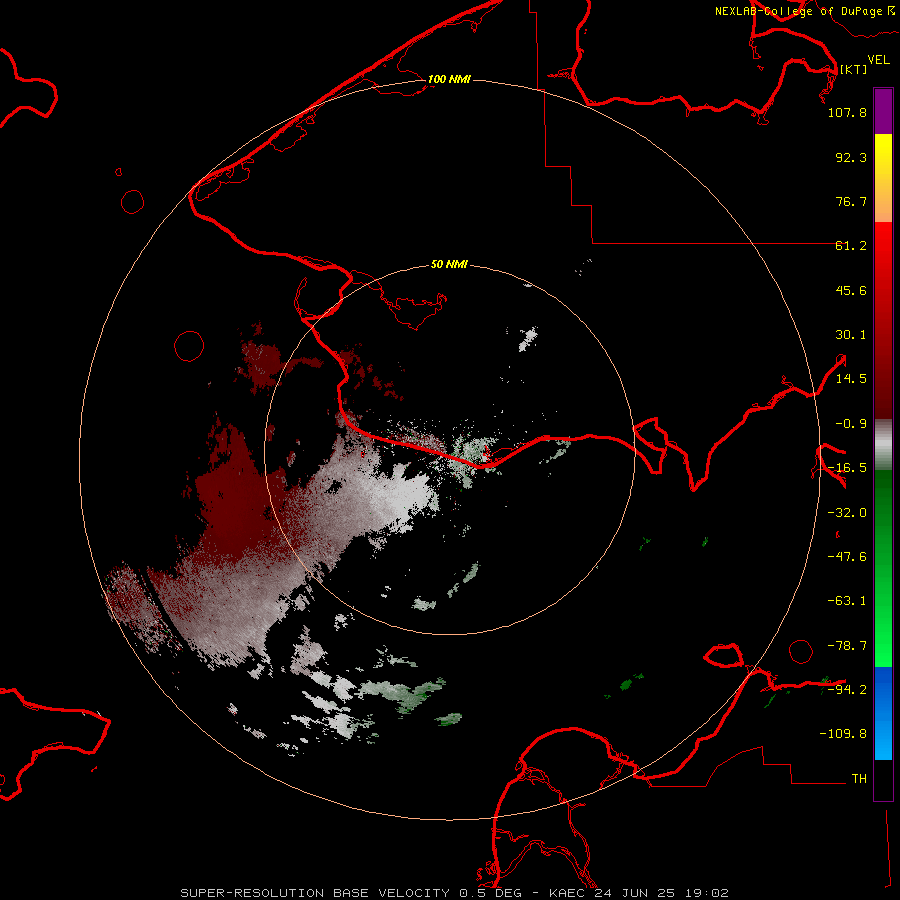This screenshot has width=900, height=900.
Task: Click the 45.6 legend value
Action: point(851,290)
